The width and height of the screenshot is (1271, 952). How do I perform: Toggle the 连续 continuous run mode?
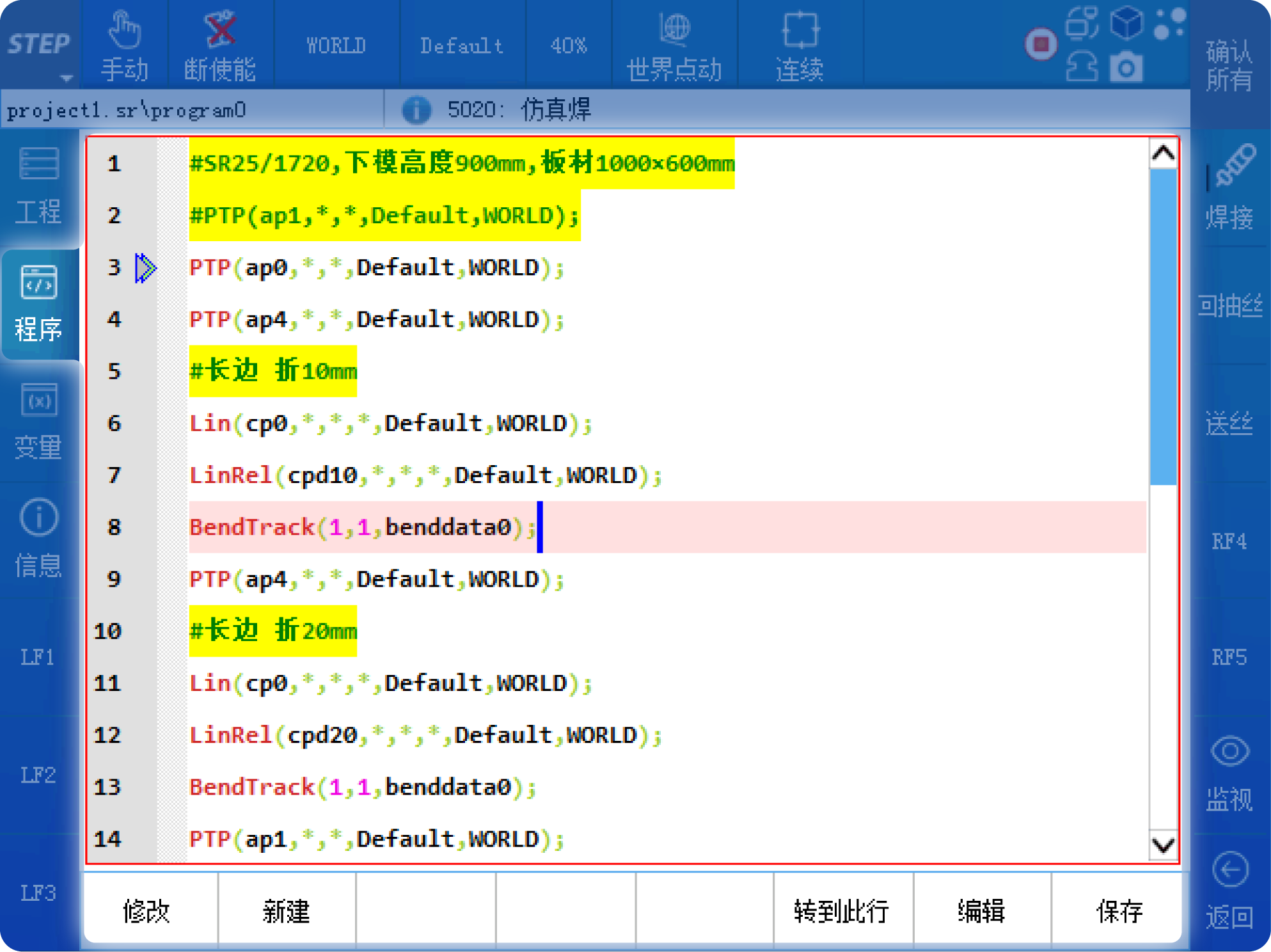coord(800,46)
